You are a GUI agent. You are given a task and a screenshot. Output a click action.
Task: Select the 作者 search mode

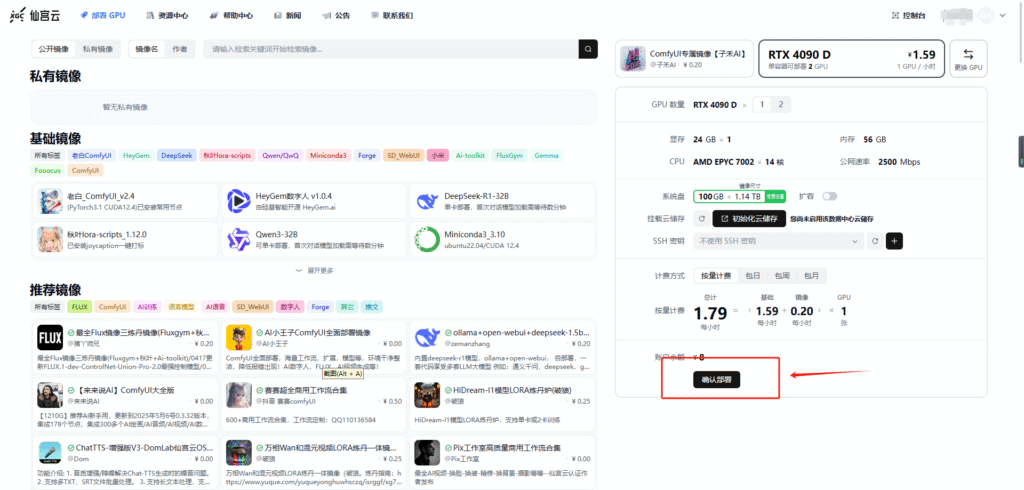tap(179, 49)
